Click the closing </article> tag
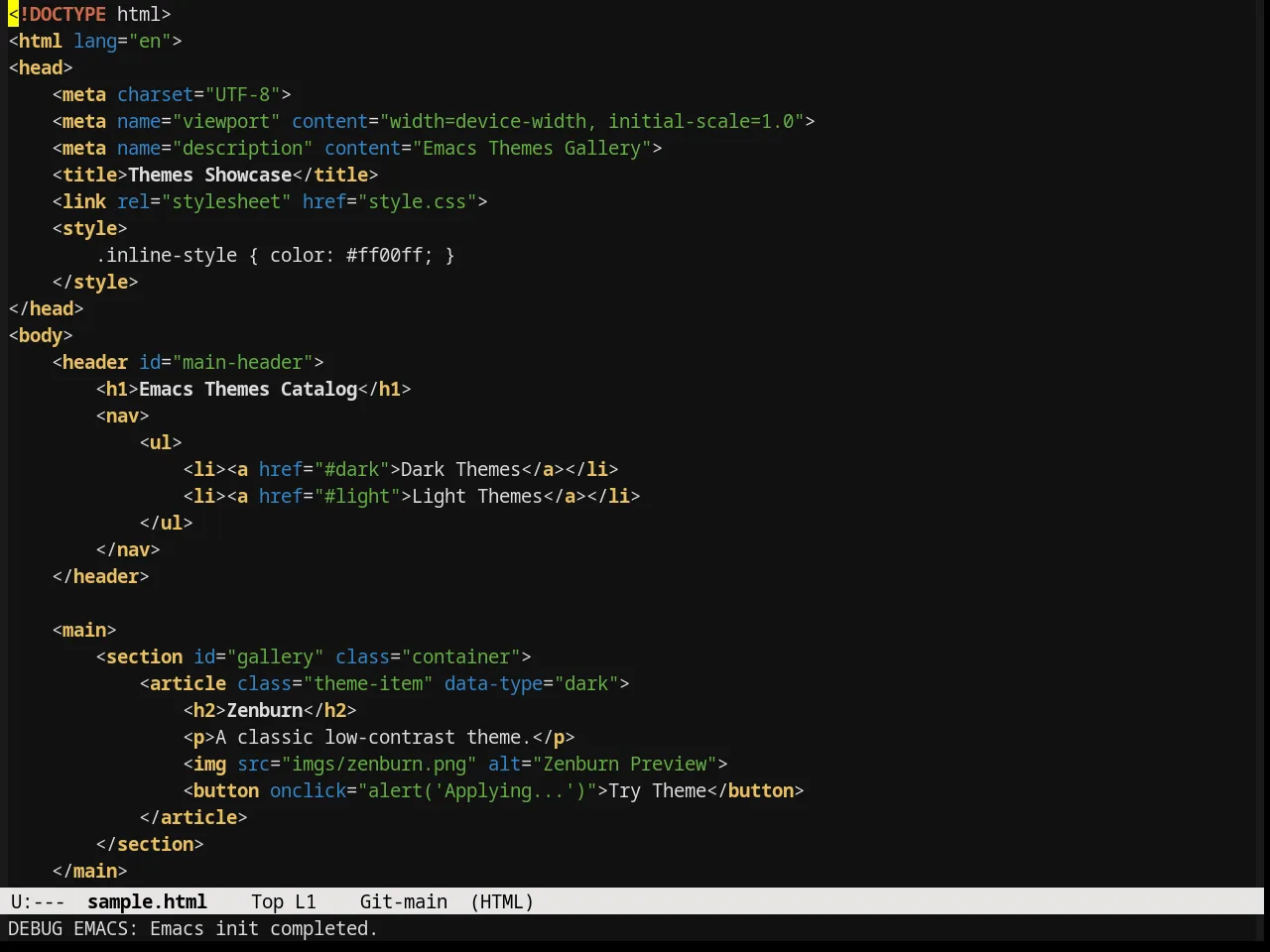The width and height of the screenshot is (1270, 952). point(193,817)
